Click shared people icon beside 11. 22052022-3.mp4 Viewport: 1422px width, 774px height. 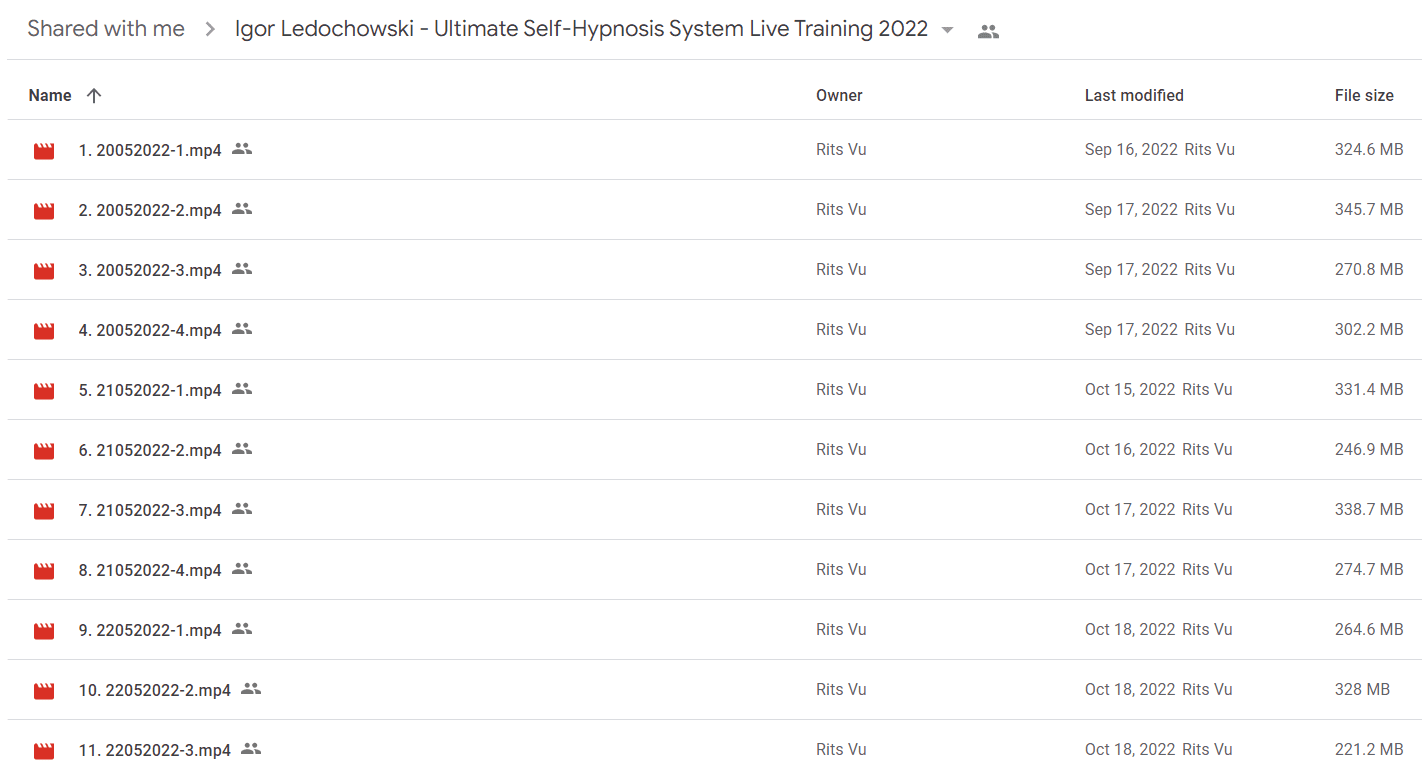(251, 749)
